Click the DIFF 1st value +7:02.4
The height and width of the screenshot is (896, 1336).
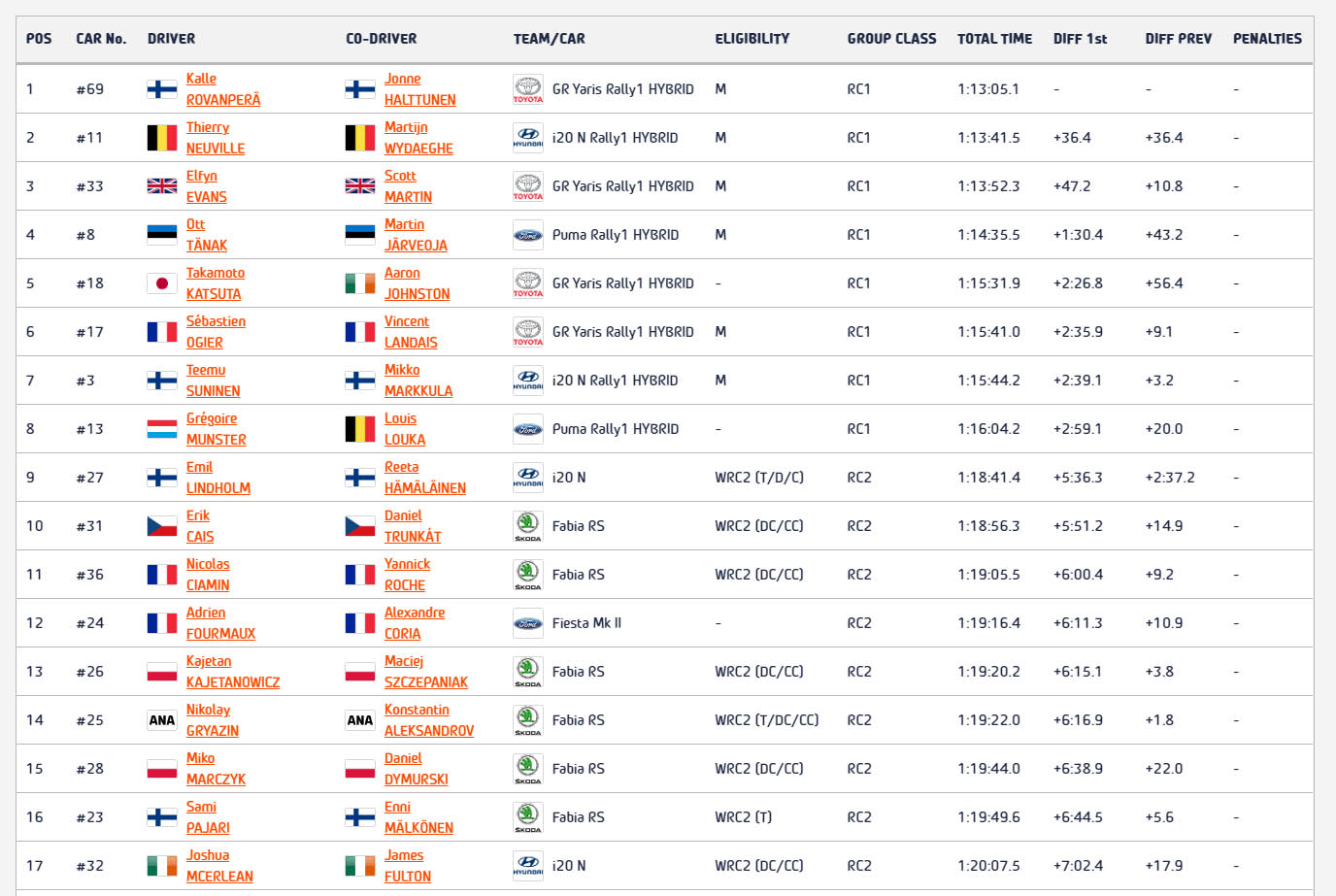(x=1078, y=866)
